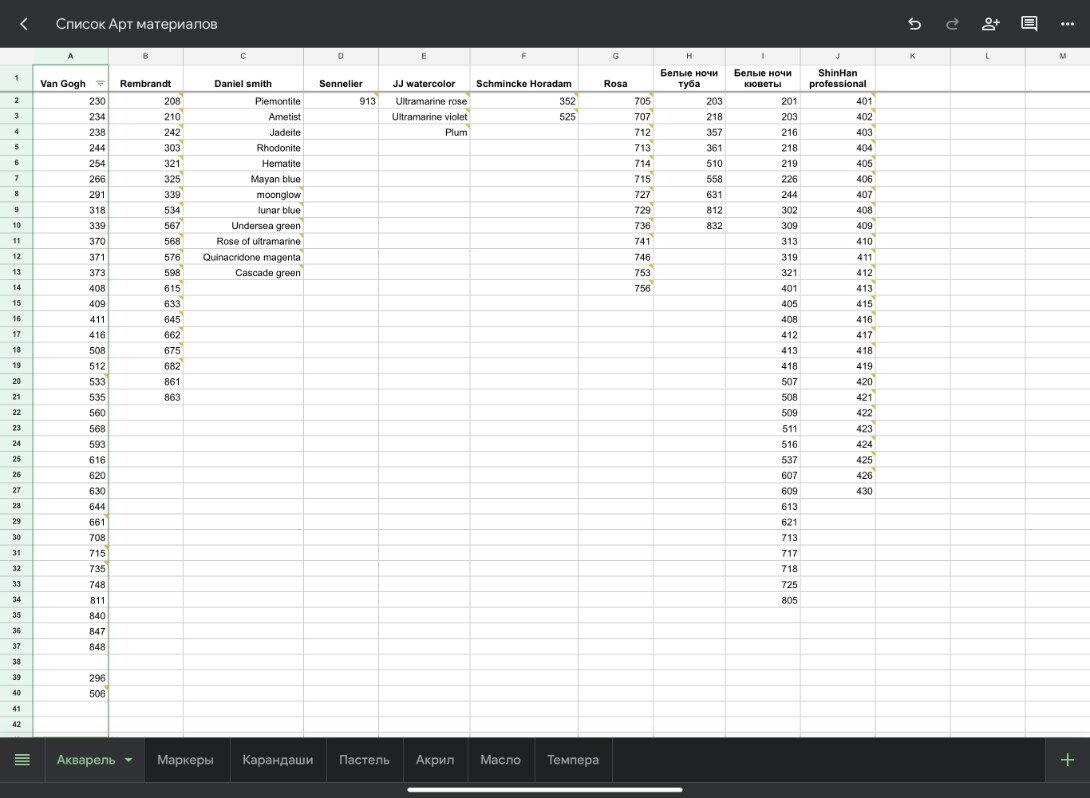
Task: Select the Белые ночи туба header cell
Action: coord(689,78)
